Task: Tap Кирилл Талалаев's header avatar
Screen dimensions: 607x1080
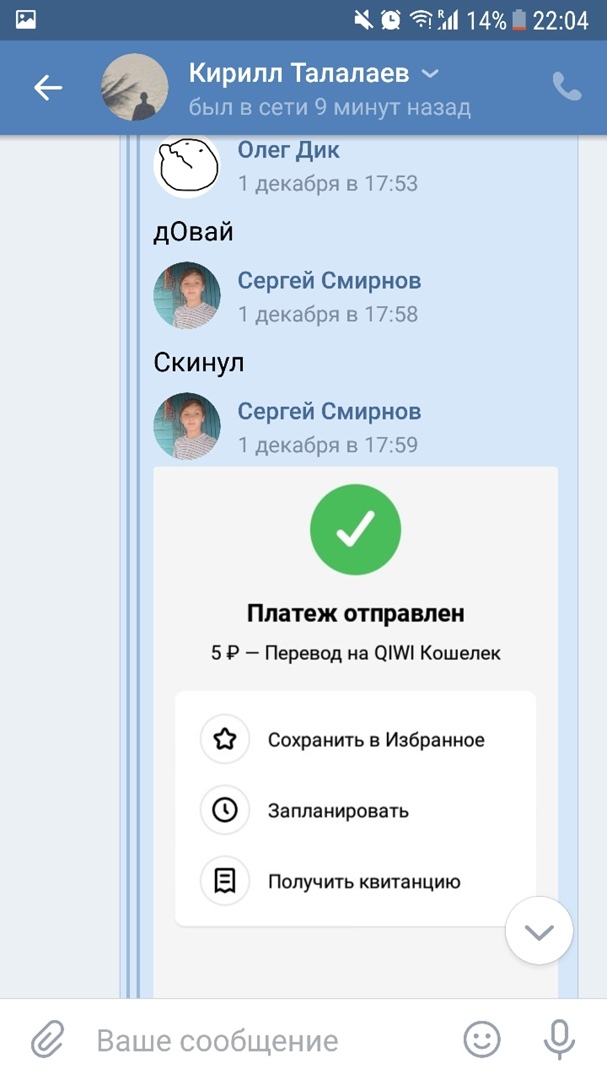Action: 134,88
